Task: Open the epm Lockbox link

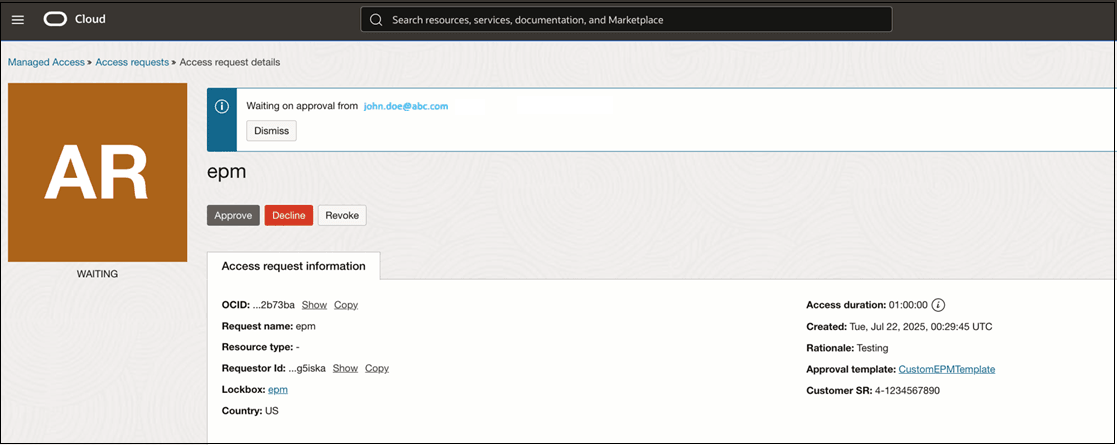Action: coord(278,389)
